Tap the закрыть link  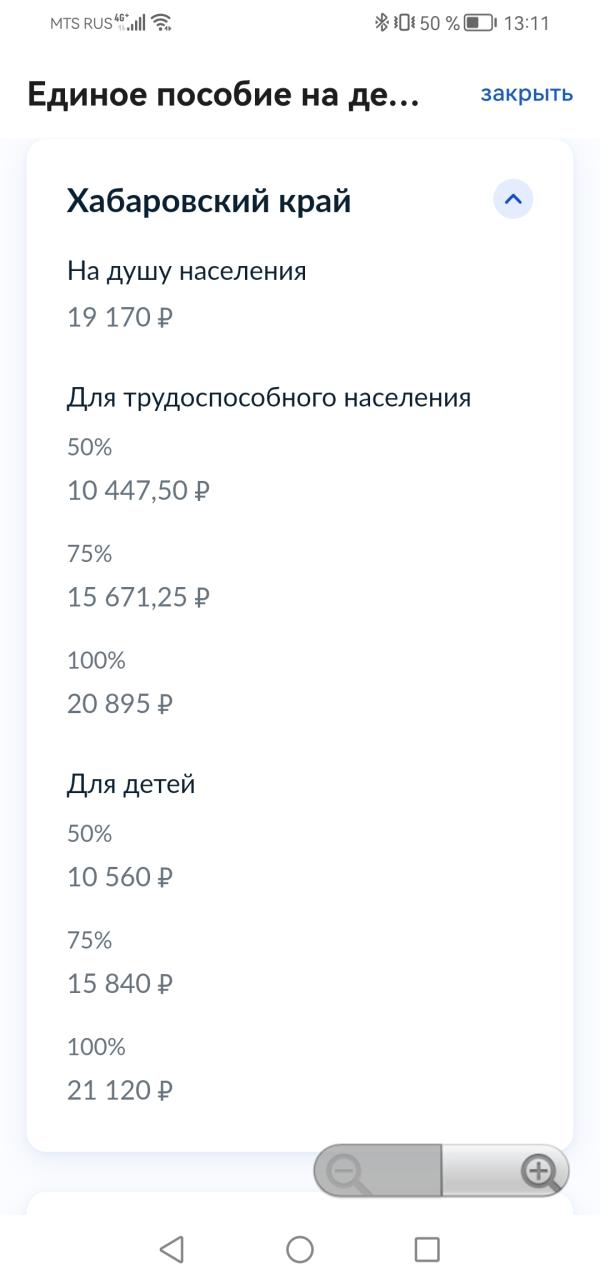[526, 94]
